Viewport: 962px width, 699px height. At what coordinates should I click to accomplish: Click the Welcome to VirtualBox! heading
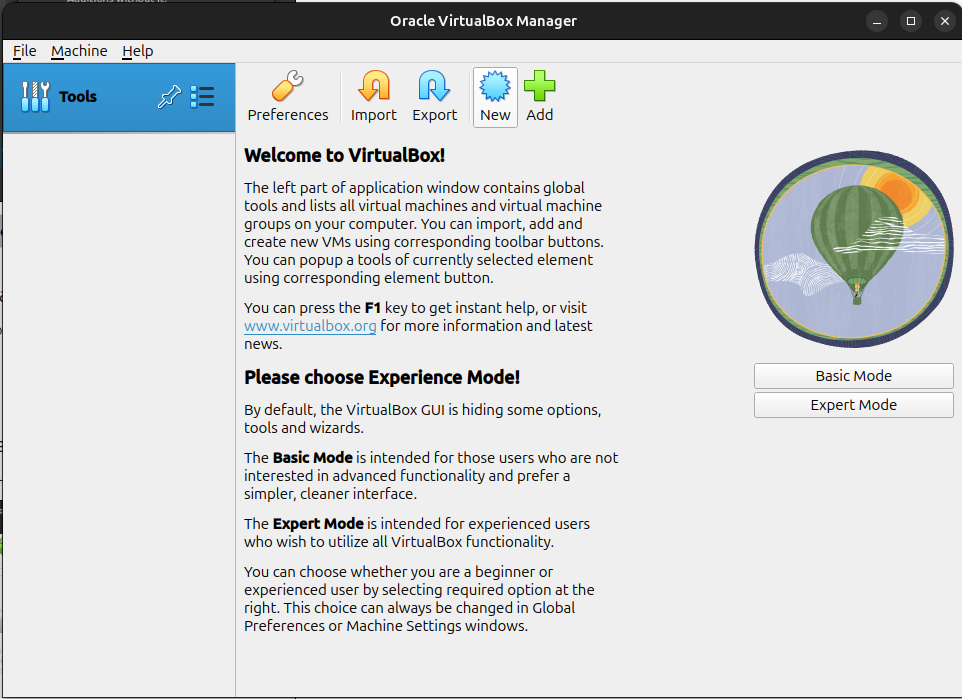(344, 155)
